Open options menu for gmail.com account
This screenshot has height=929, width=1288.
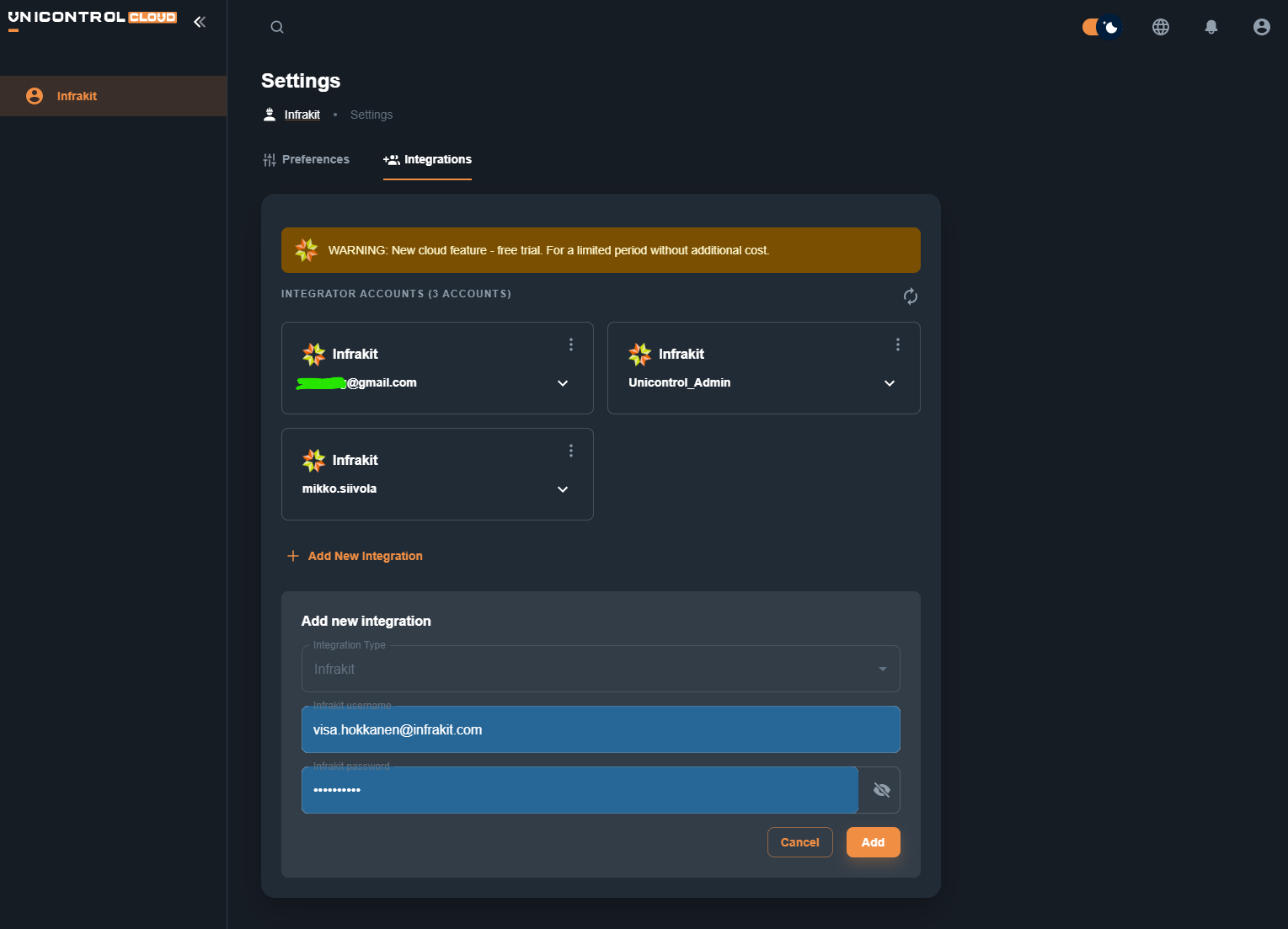tap(571, 344)
